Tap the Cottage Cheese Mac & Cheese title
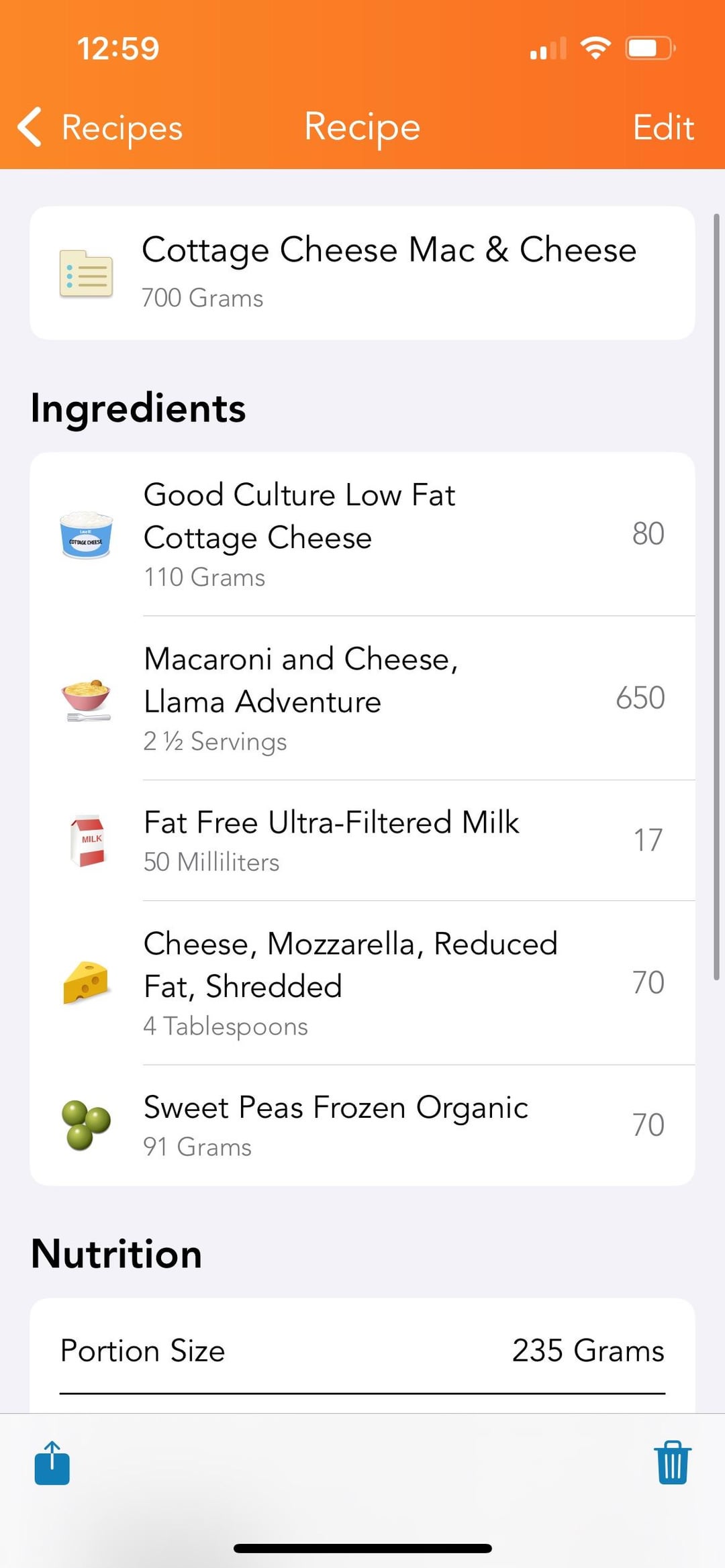This screenshot has width=725, height=1568. click(389, 250)
